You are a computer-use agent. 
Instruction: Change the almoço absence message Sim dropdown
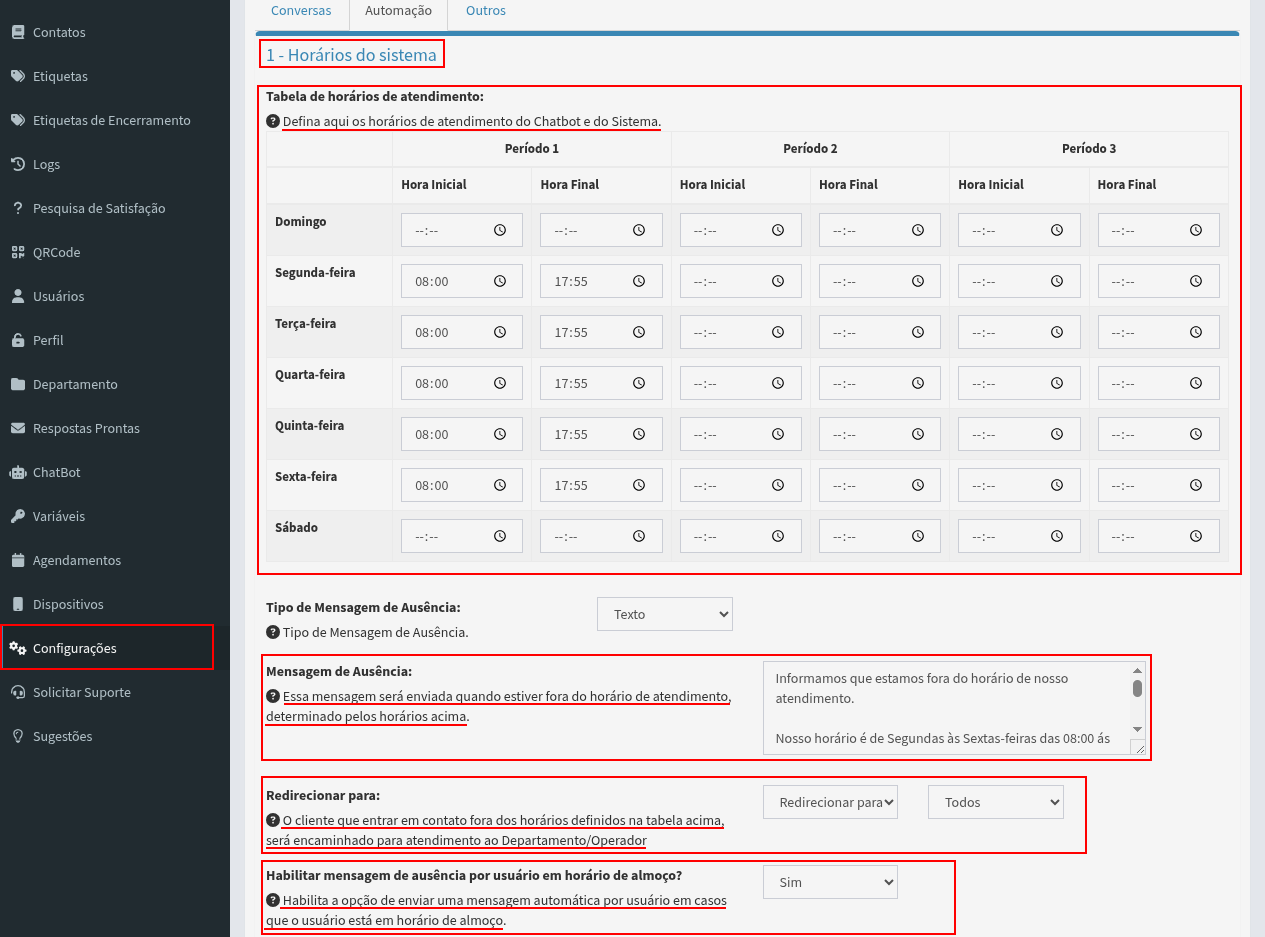click(830, 883)
